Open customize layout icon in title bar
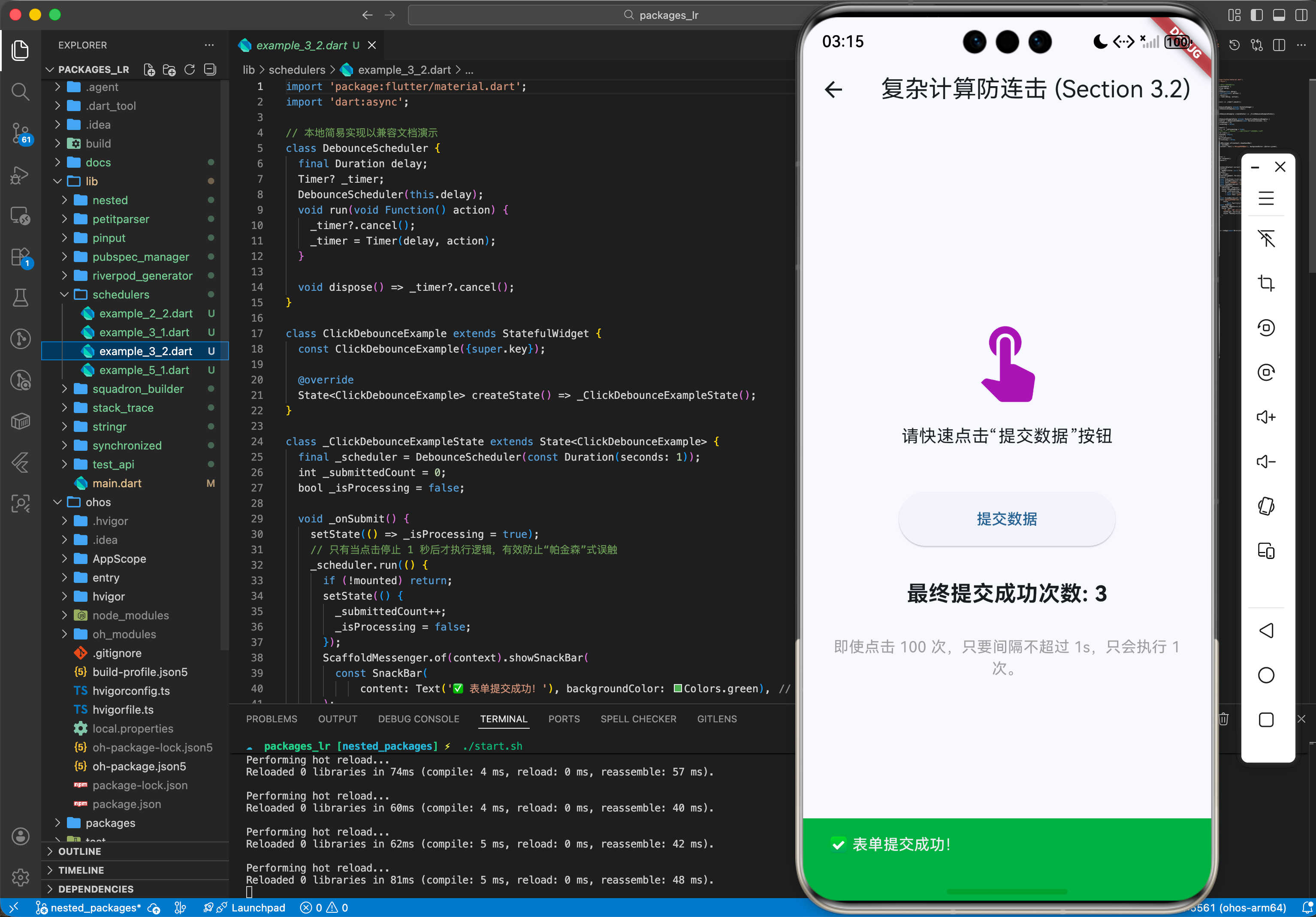 [x=1234, y=15]
